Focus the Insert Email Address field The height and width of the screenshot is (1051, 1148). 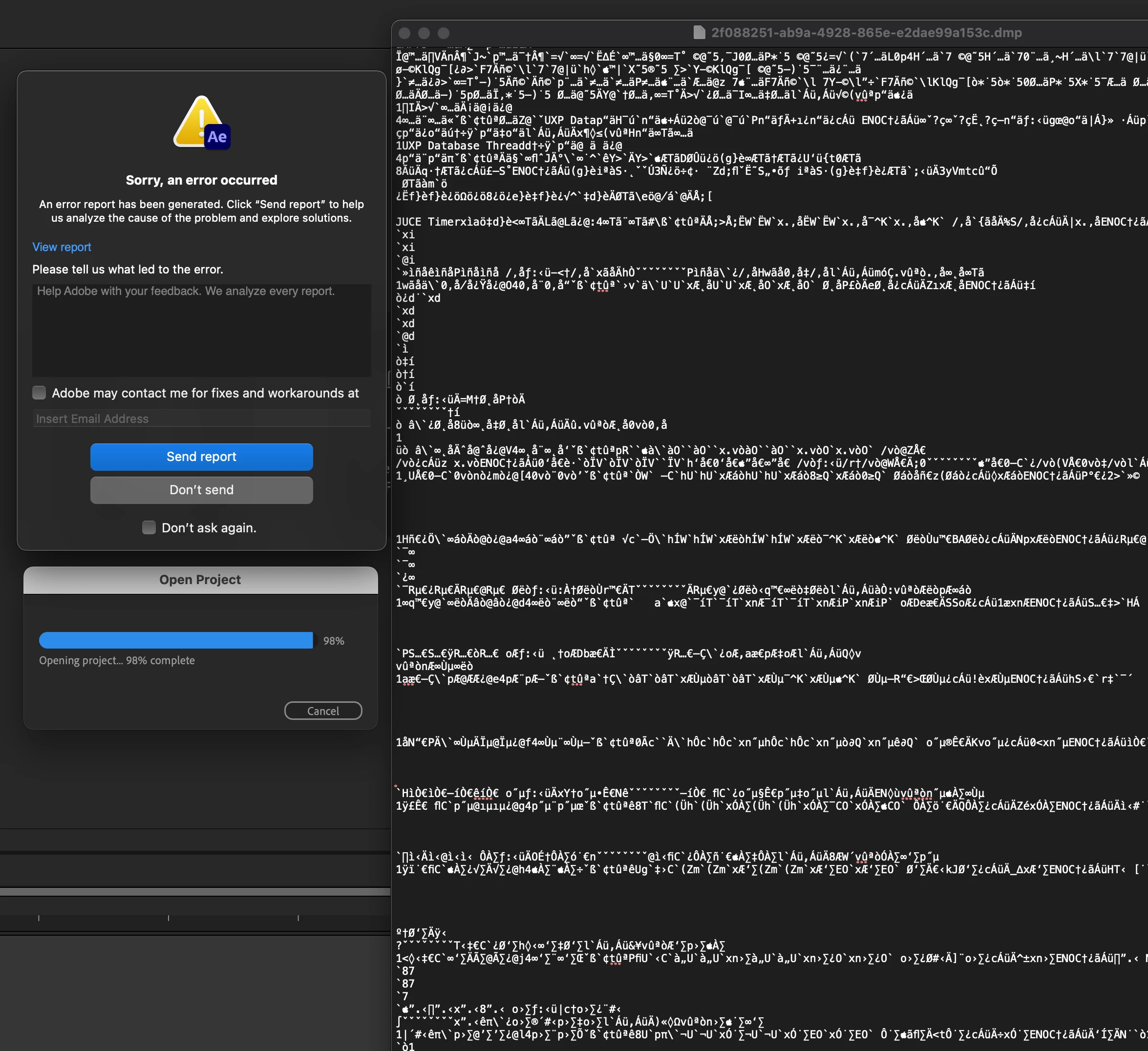202,419
